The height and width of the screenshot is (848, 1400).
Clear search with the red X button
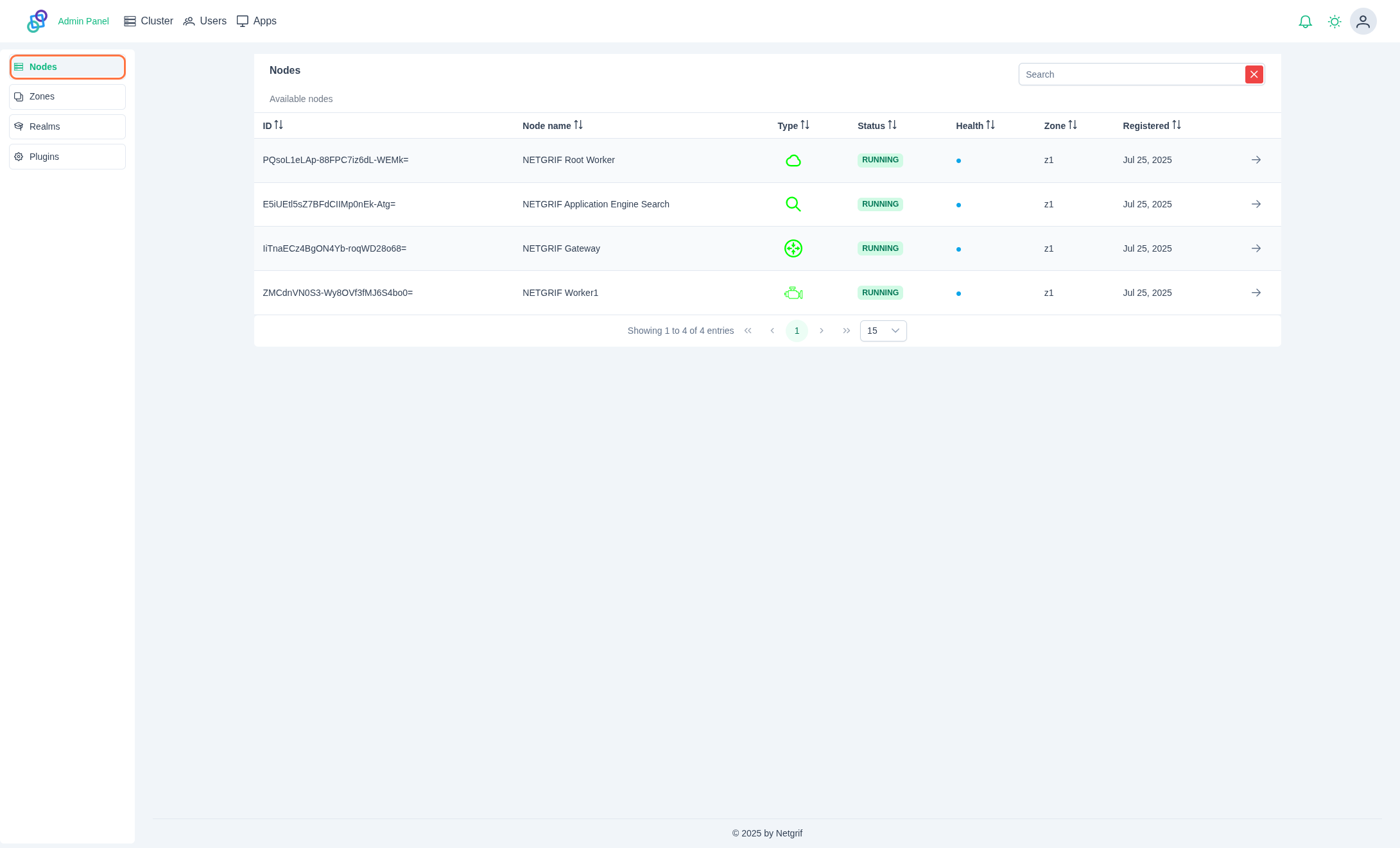point(1254,74)
